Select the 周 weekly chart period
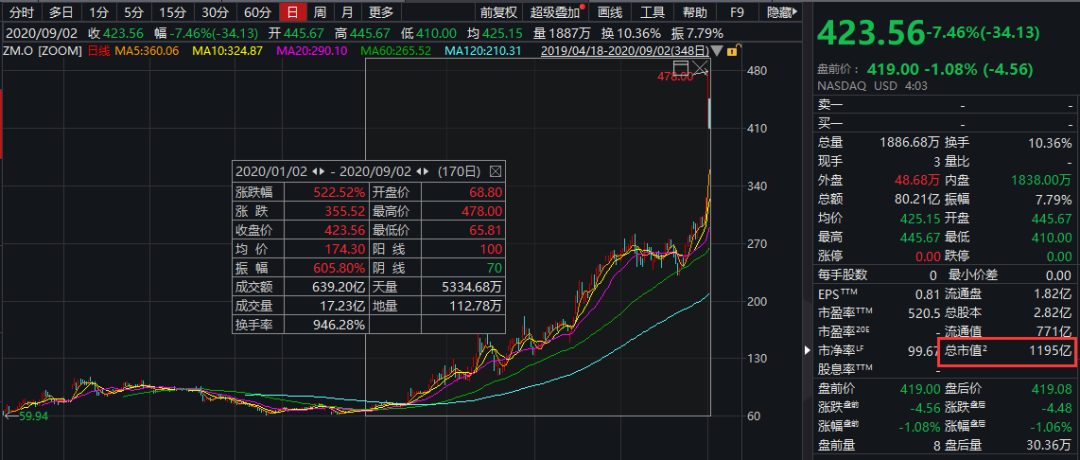Screen dimensions: 1080x460 [x=319, y=13]
